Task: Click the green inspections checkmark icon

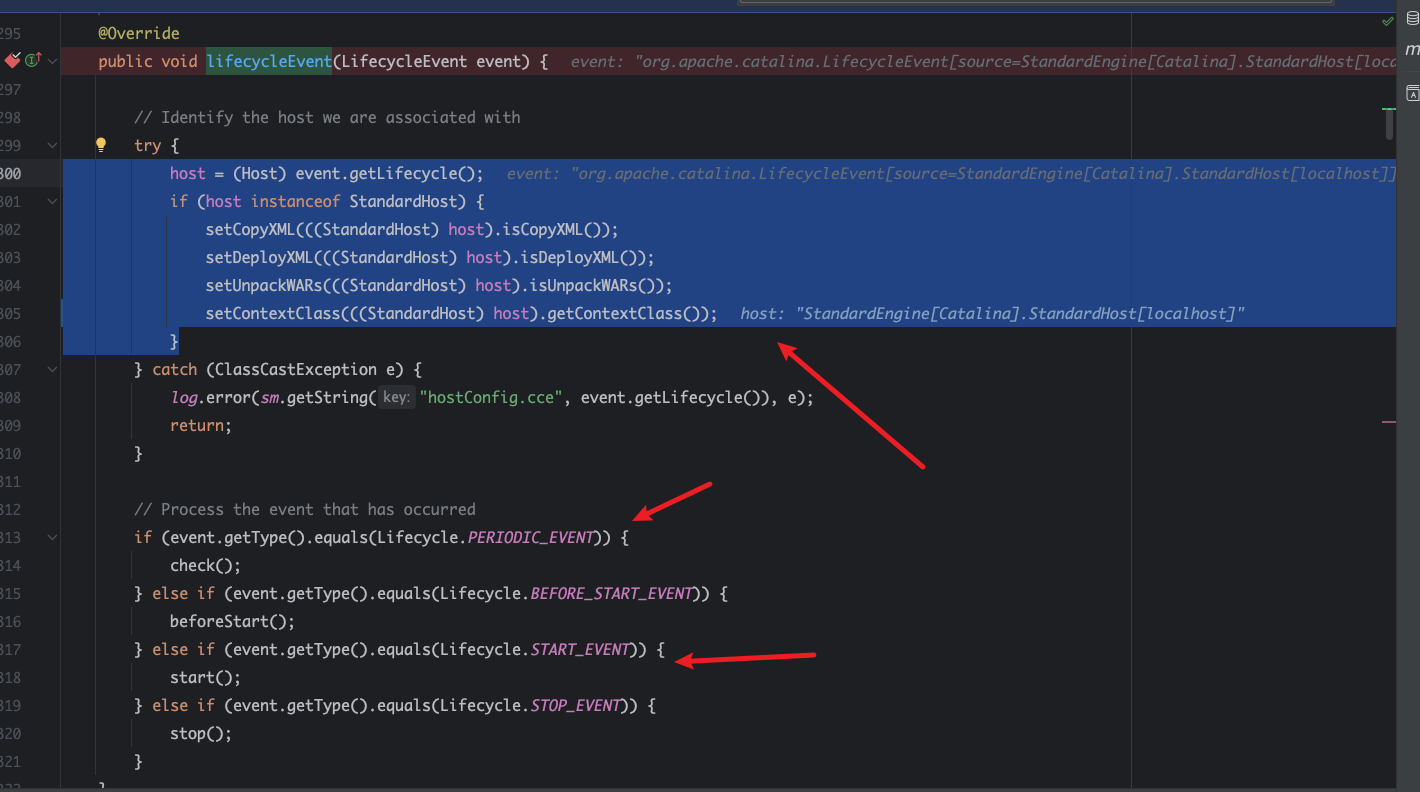Action: [1388, 21]
